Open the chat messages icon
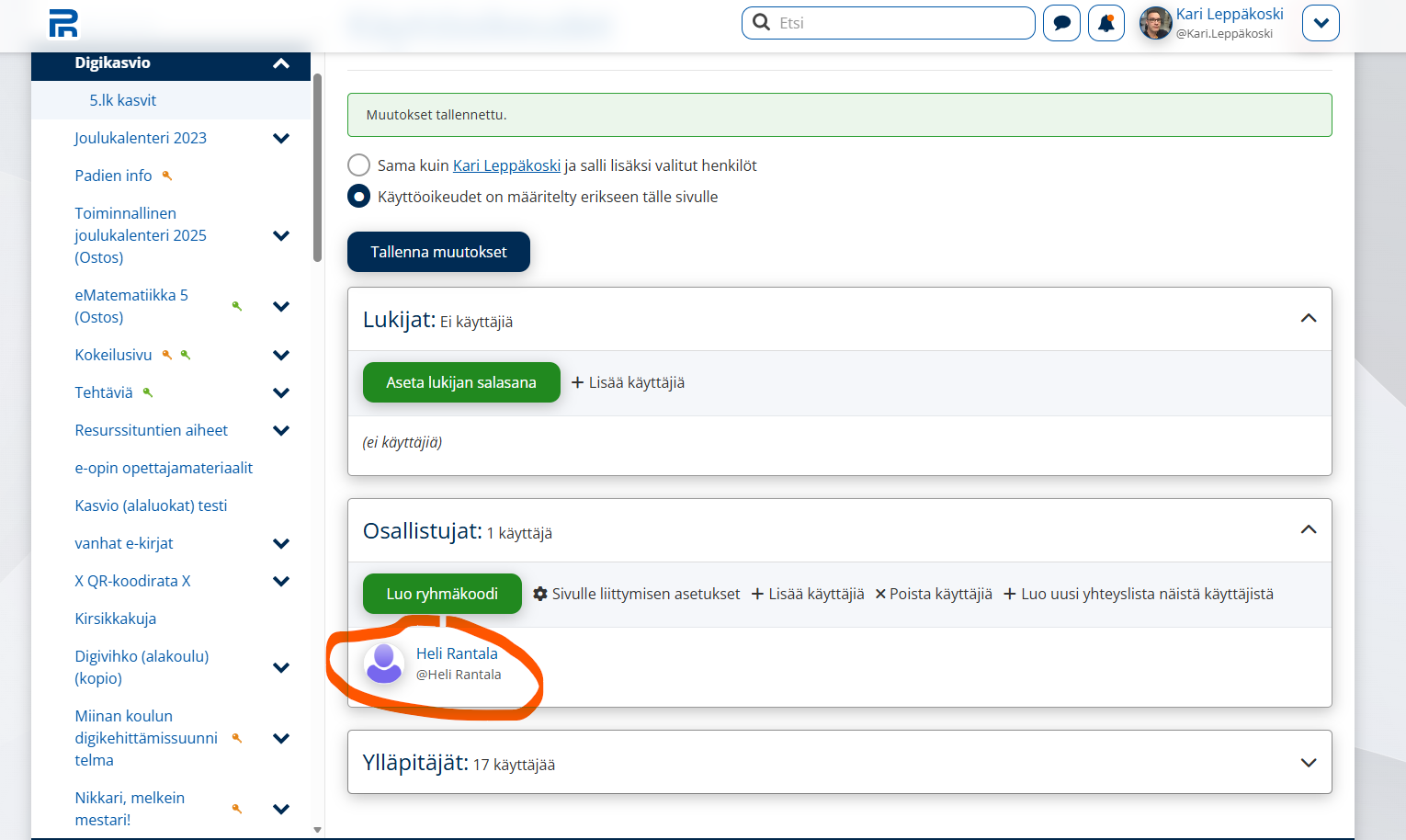 [x=1061, y=23]
